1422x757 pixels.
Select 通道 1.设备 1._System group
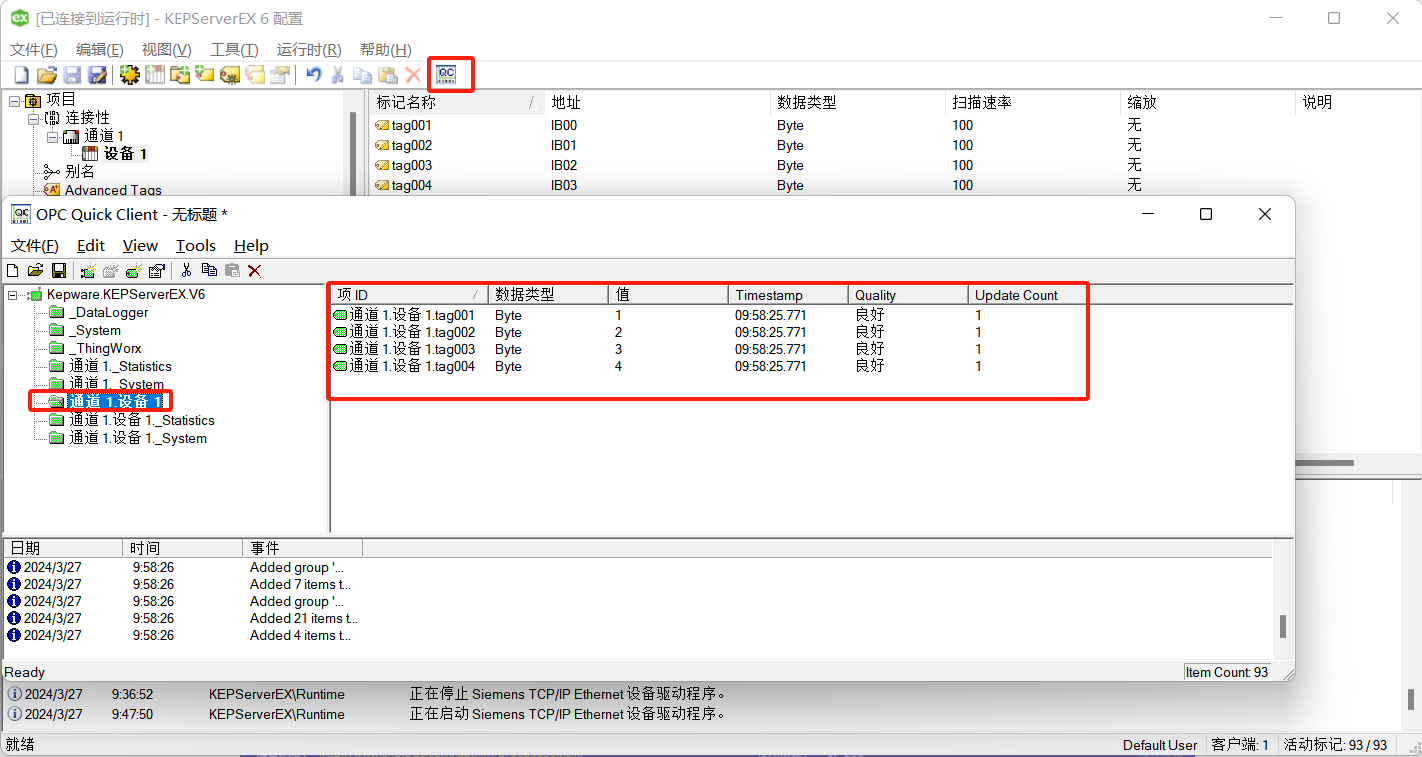point(138,439)
